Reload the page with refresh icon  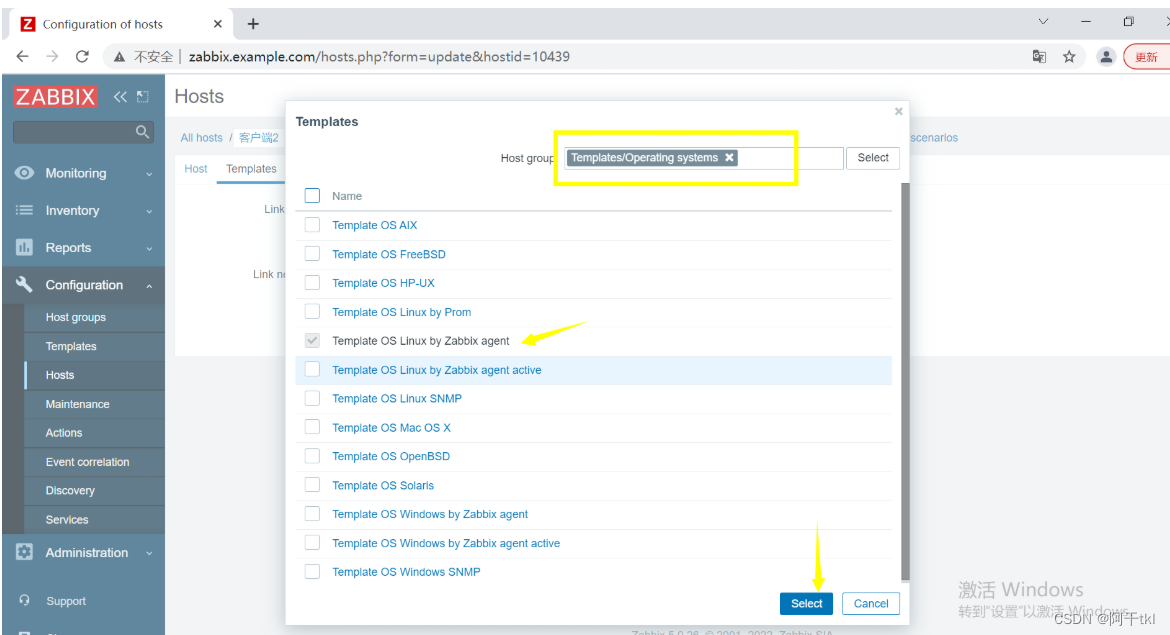tap(82, 57)
